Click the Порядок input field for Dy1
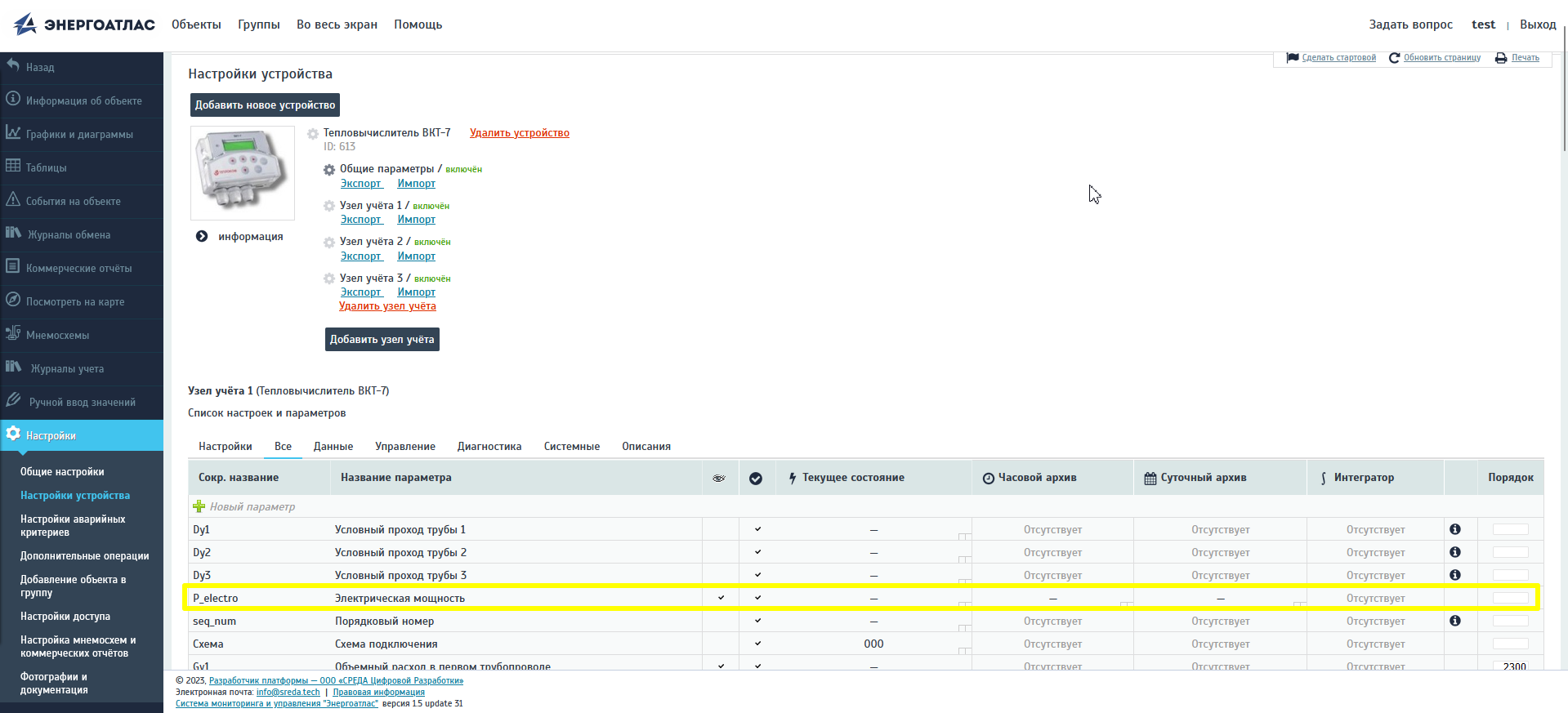The height and width of the screenshot is (713, 1568). click(x=1510, y=529)
